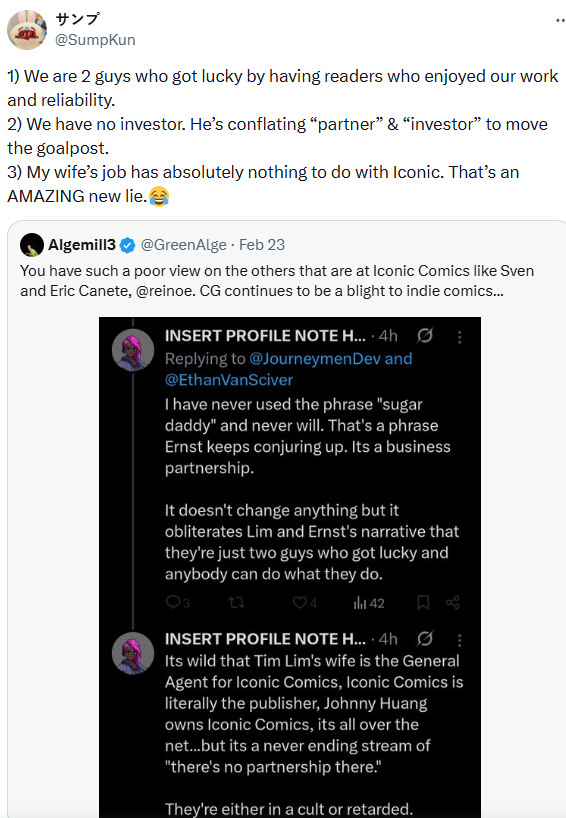Open the quoted tweet screenshot image
Image resolution: width=566 pixels, height=818 pixels.
pyautogui.click(x=290, y=567)
